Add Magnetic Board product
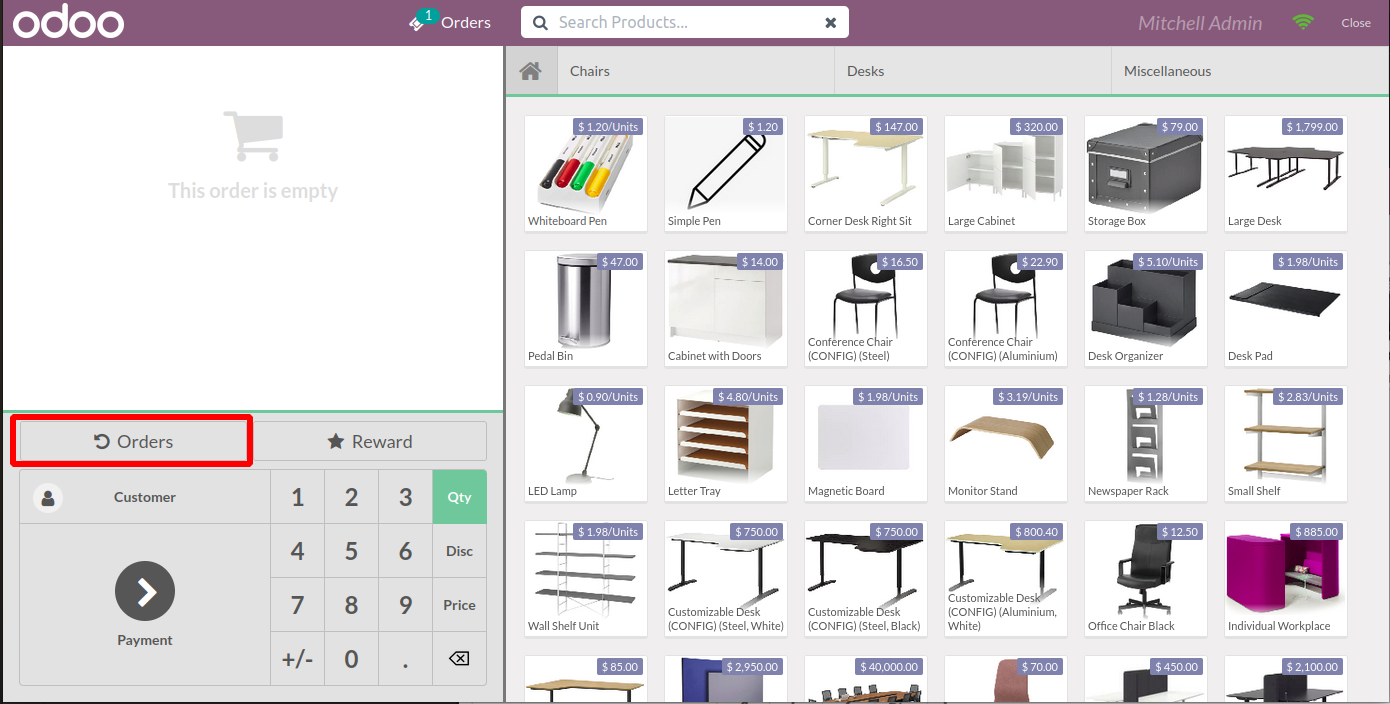 [x=866, y=444]
